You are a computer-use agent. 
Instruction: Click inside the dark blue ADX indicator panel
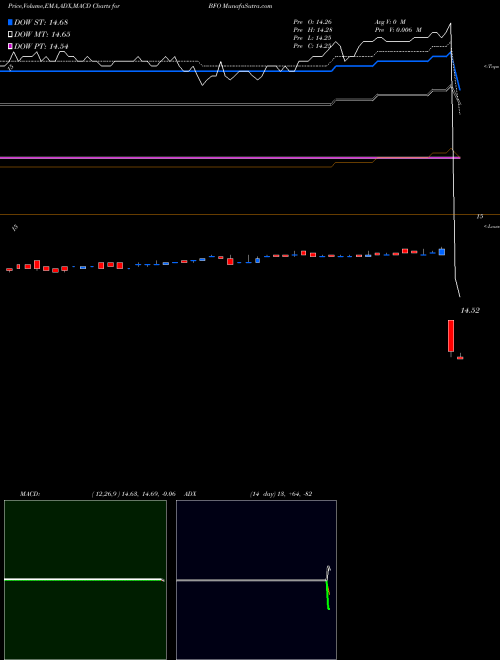click(256, 580)
